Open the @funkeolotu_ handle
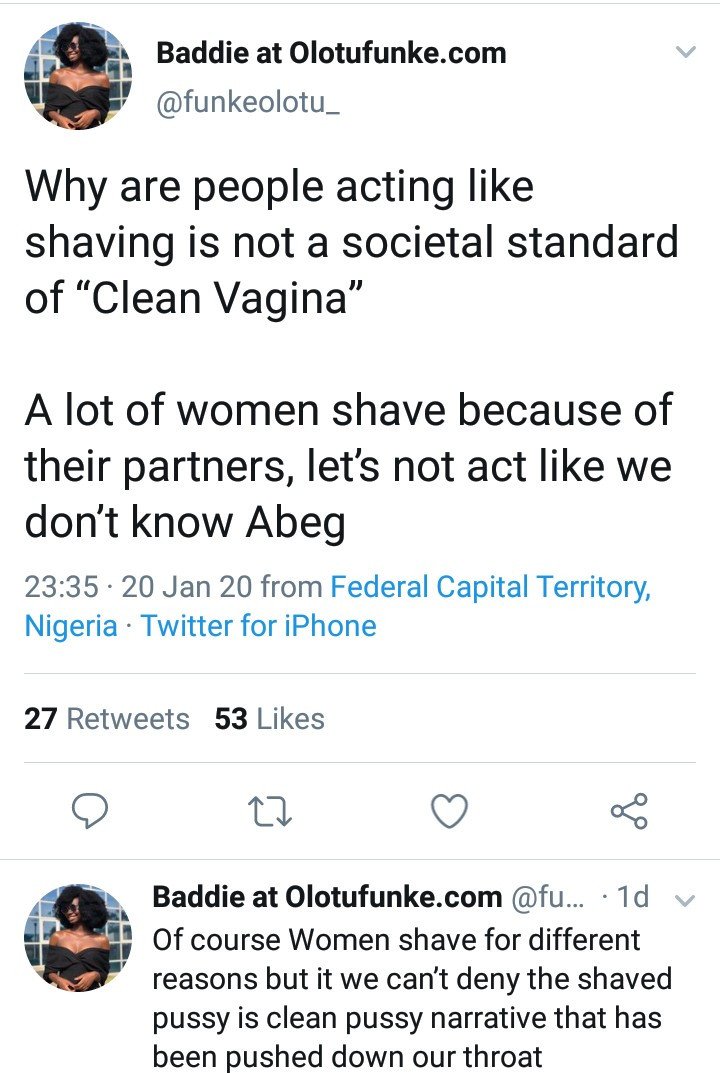The image size is (720, 1073). 248,103
